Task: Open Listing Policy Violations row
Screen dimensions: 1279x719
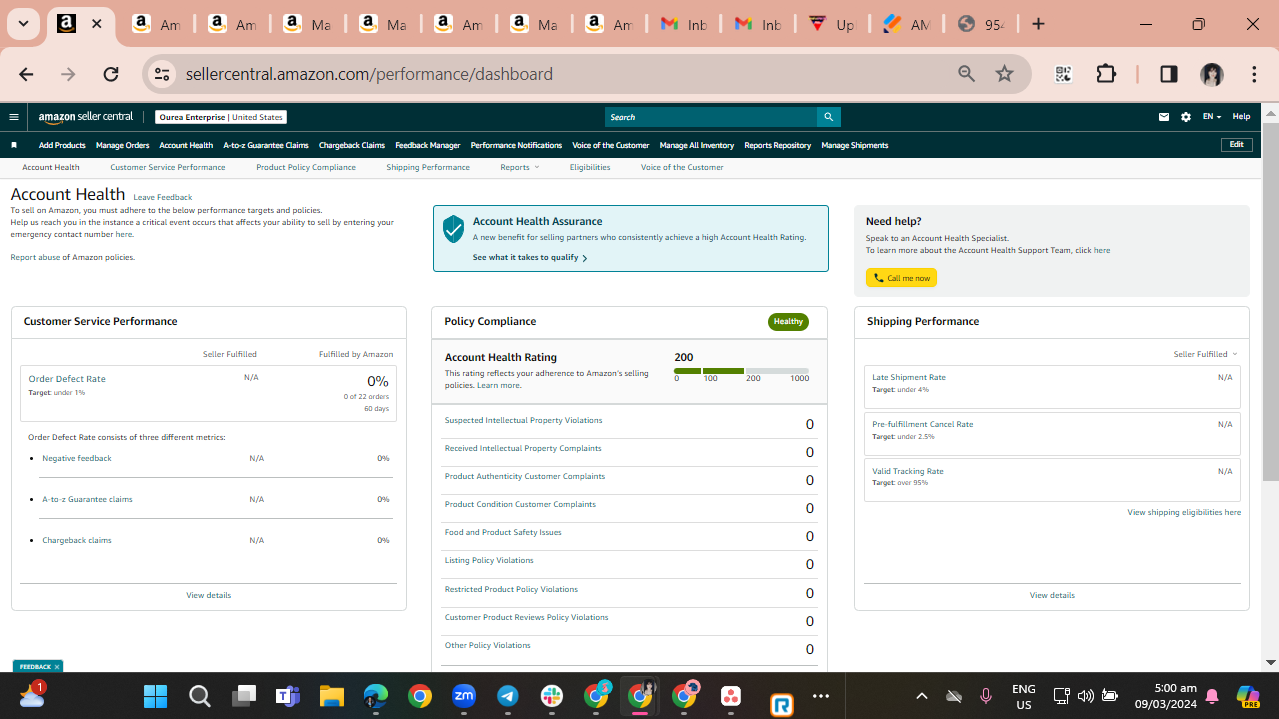Action: (489, 560)
